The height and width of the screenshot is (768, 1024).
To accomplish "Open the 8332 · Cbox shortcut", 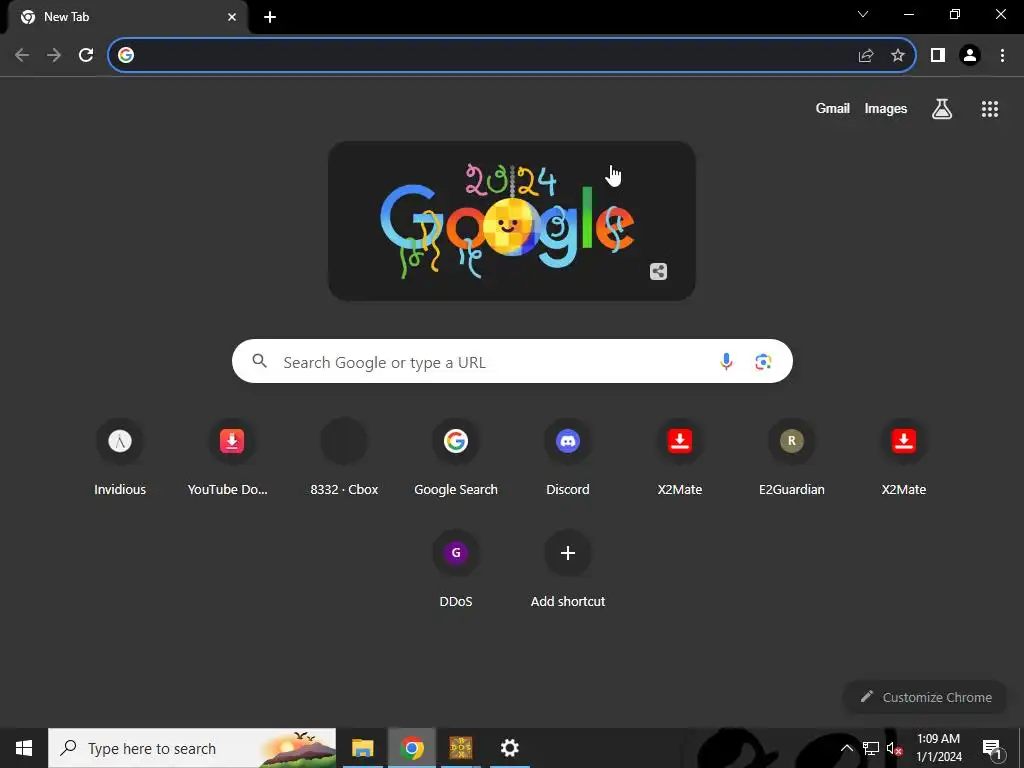I will pos(344,457).
